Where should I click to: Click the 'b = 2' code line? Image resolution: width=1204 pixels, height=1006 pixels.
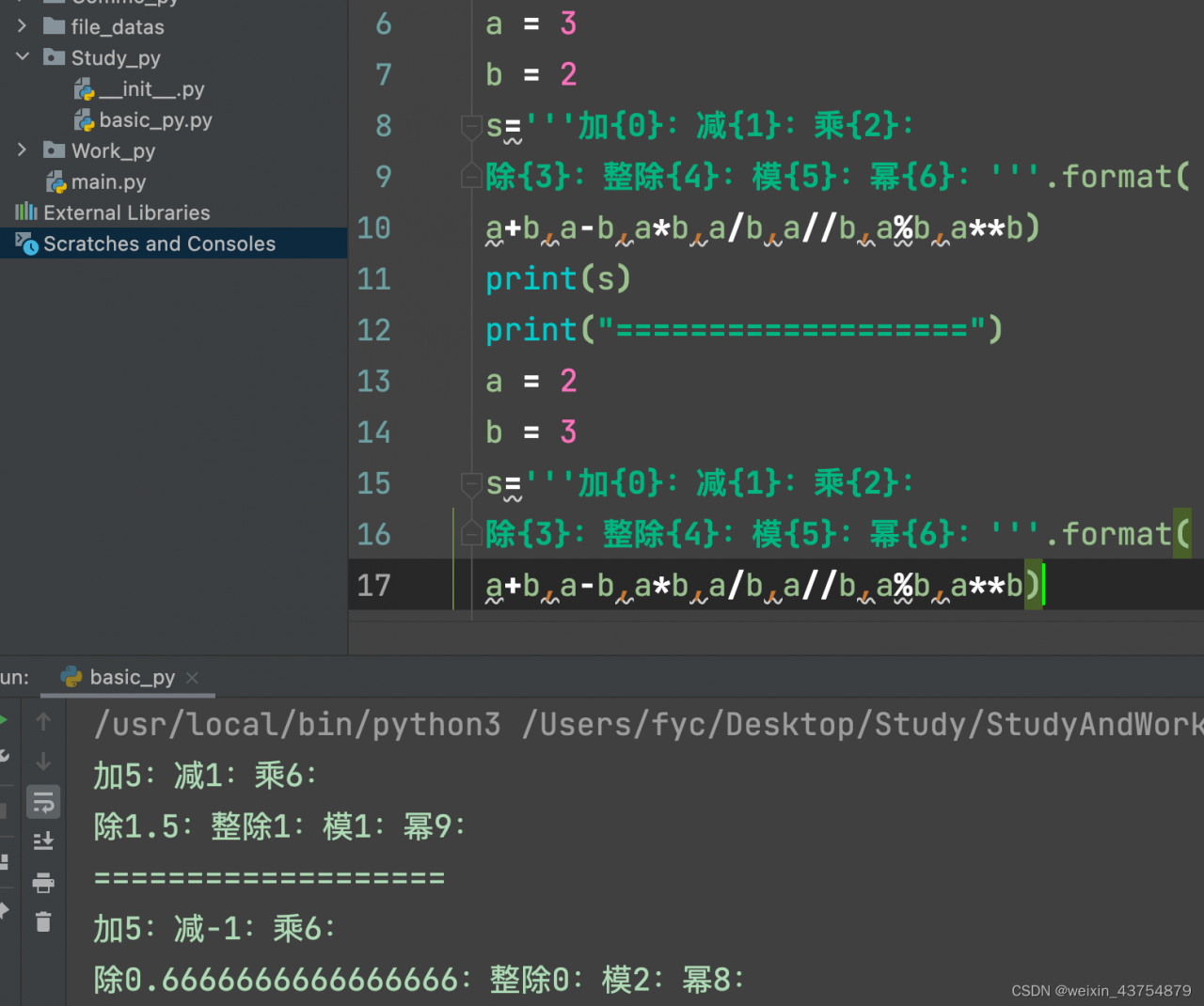click(x=531, y=74)
